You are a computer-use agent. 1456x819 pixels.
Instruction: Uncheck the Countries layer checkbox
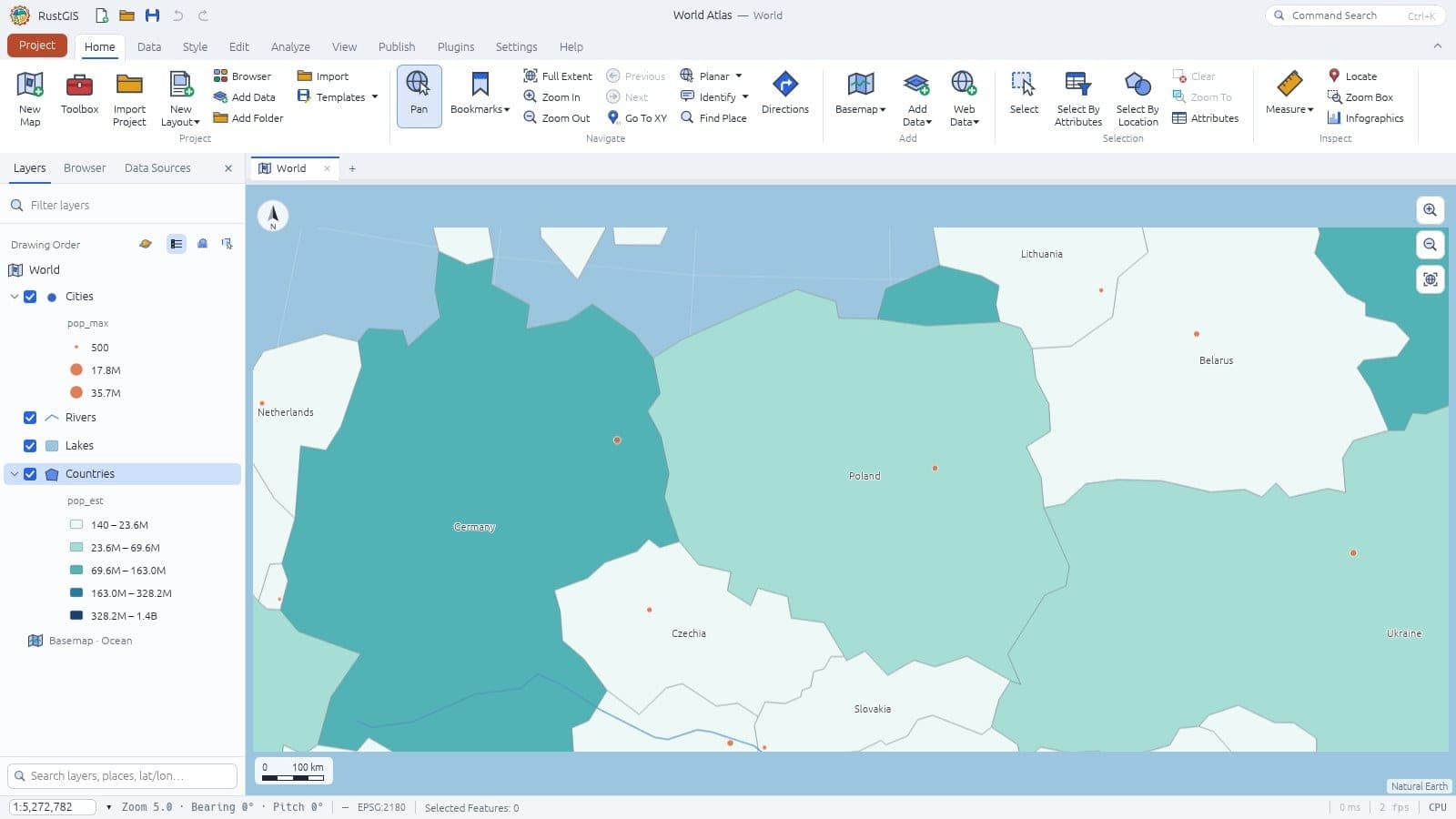pyautogui.click(x=30, y=474)
